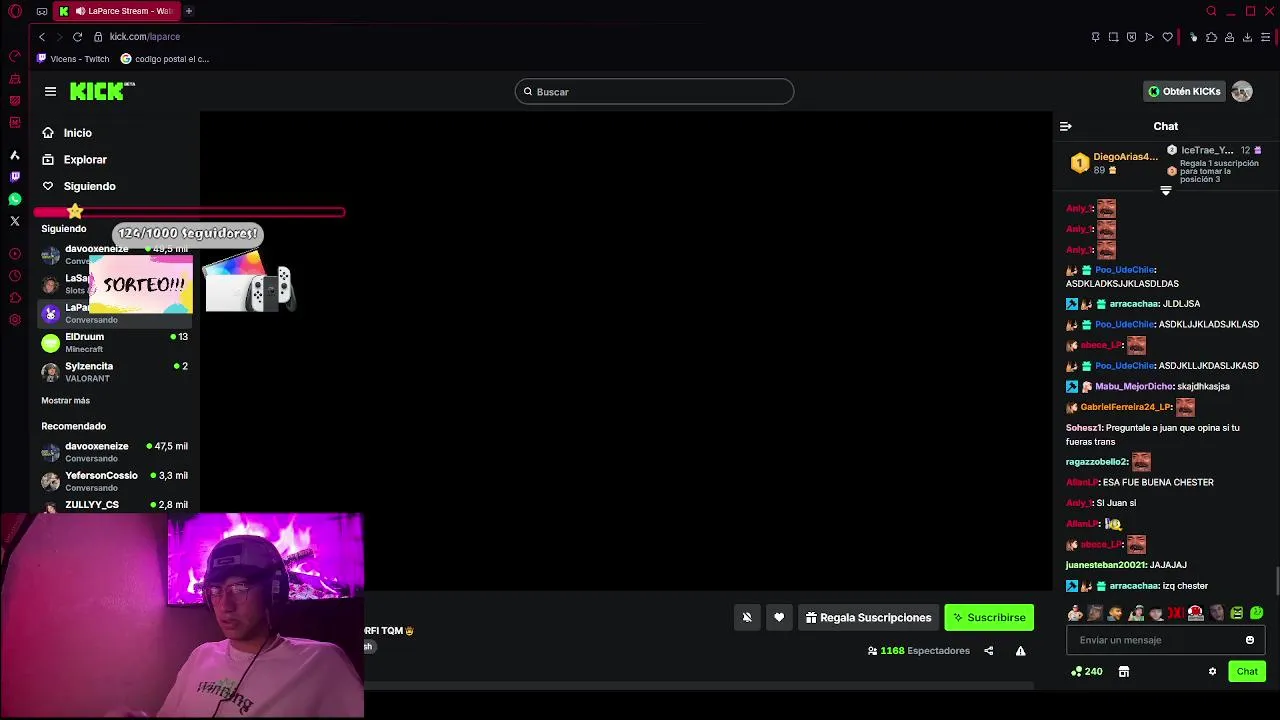Share the stream via share icon

(x=988, y=651)
